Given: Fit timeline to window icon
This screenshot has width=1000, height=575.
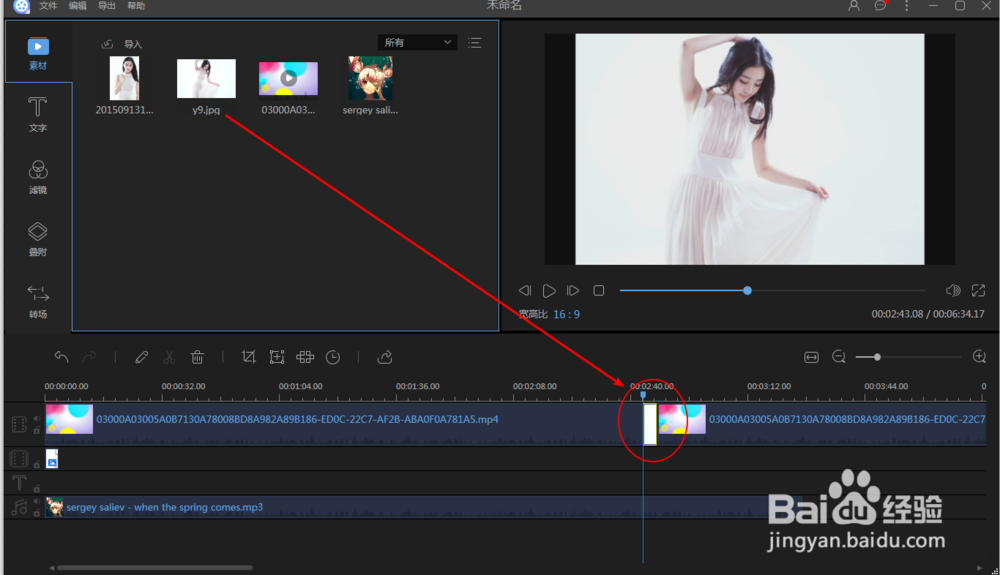Looking at the screenshot, I should [x=811, y=357].
